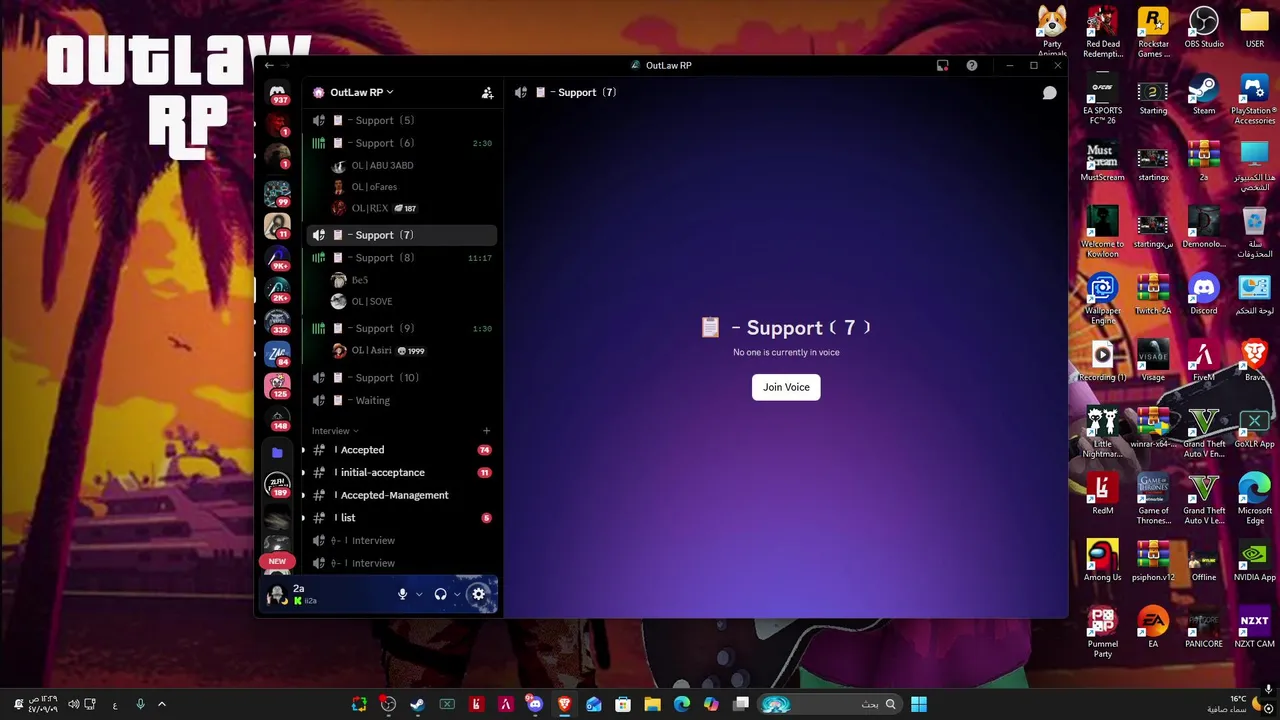Select Support (5) voice channel
1280x720 pixels.
click(402, 120)
